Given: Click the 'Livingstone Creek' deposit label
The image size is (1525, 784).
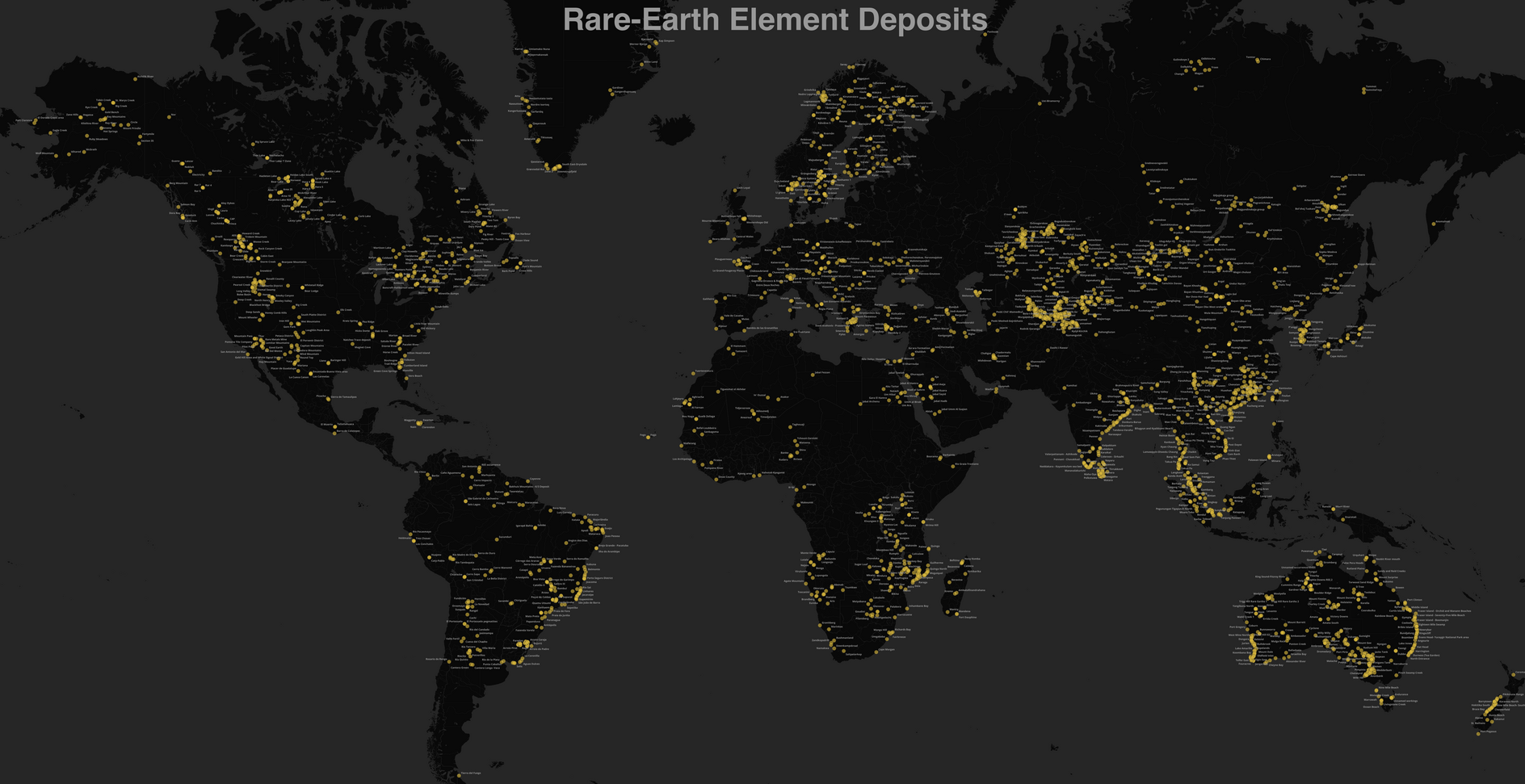Looking at the screenshot, I should (1393, 703).
